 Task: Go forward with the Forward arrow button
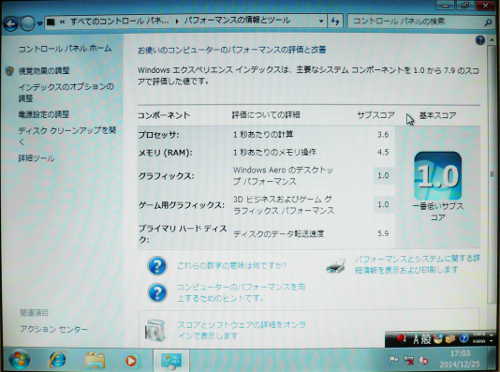(27, 24)
